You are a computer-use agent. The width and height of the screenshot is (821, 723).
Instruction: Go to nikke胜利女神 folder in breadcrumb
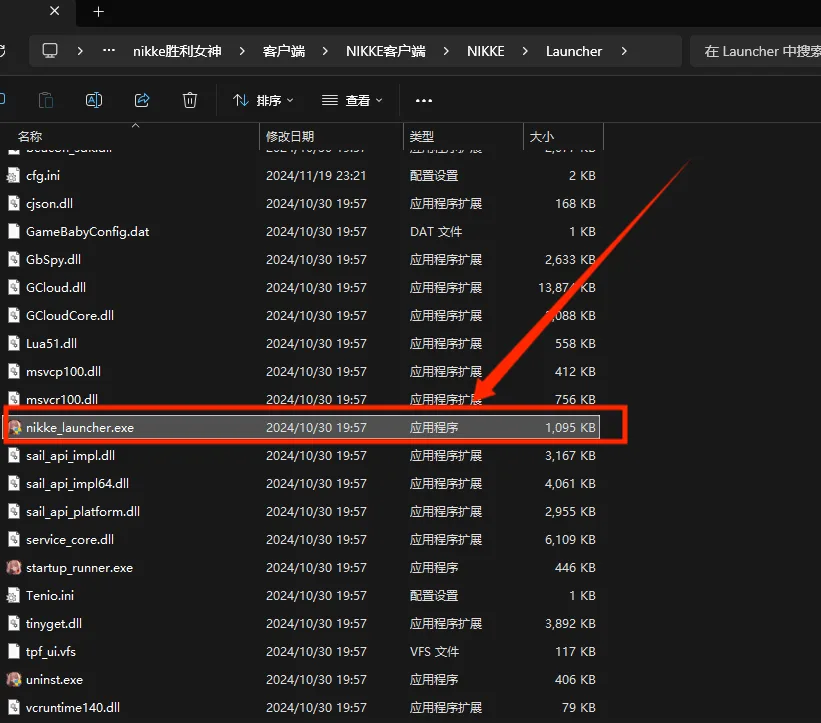coord(177,51)
